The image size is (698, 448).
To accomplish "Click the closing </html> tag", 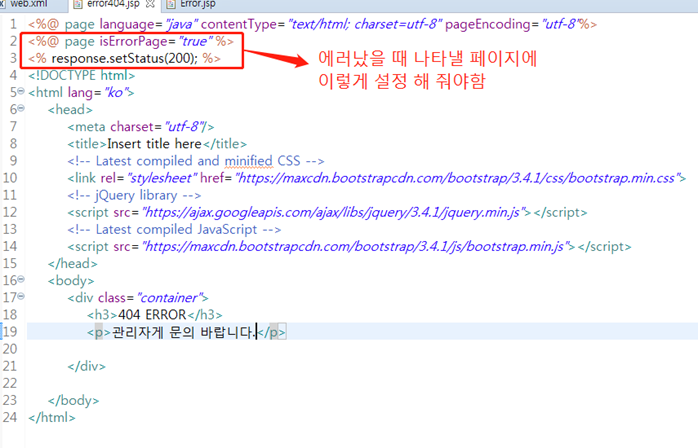I will [52, 417].
